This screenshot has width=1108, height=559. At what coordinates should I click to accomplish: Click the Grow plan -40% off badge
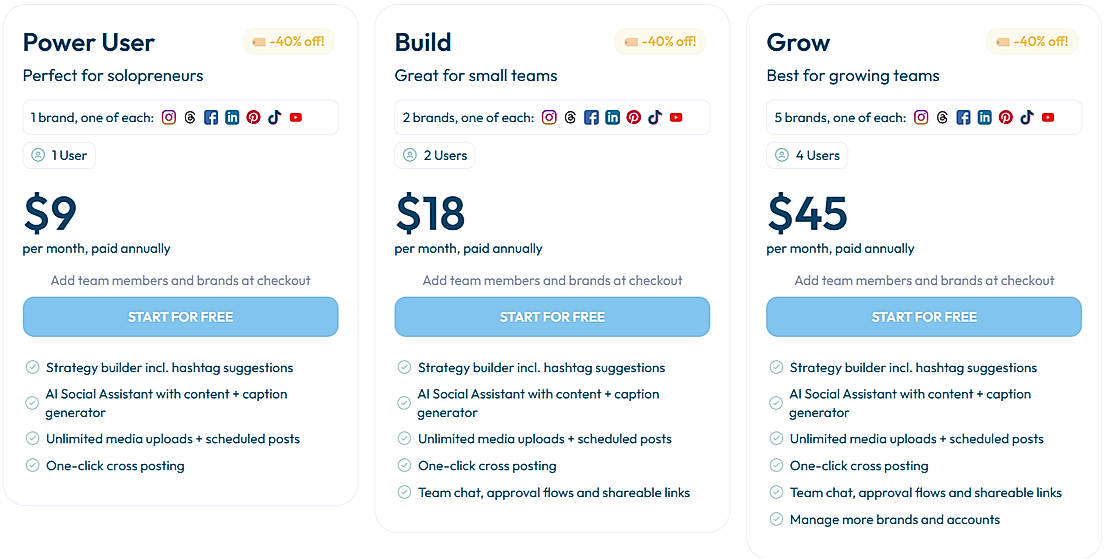tap(1032, 42)
